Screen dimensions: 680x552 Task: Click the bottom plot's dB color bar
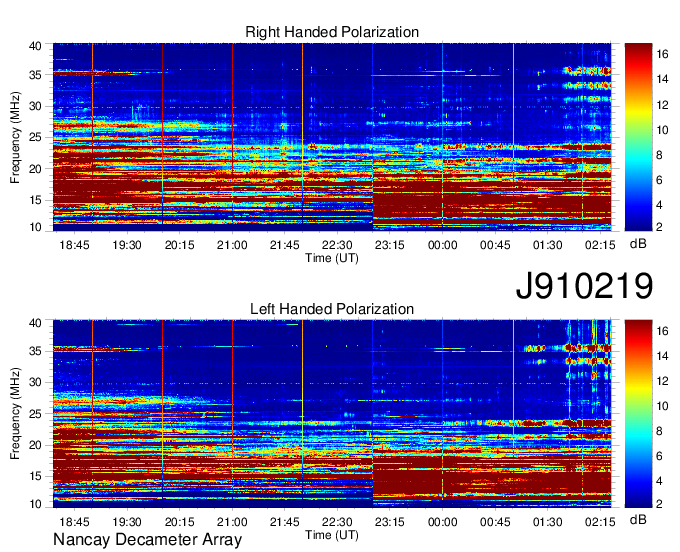pyautogui.click(x=638, y=414)
